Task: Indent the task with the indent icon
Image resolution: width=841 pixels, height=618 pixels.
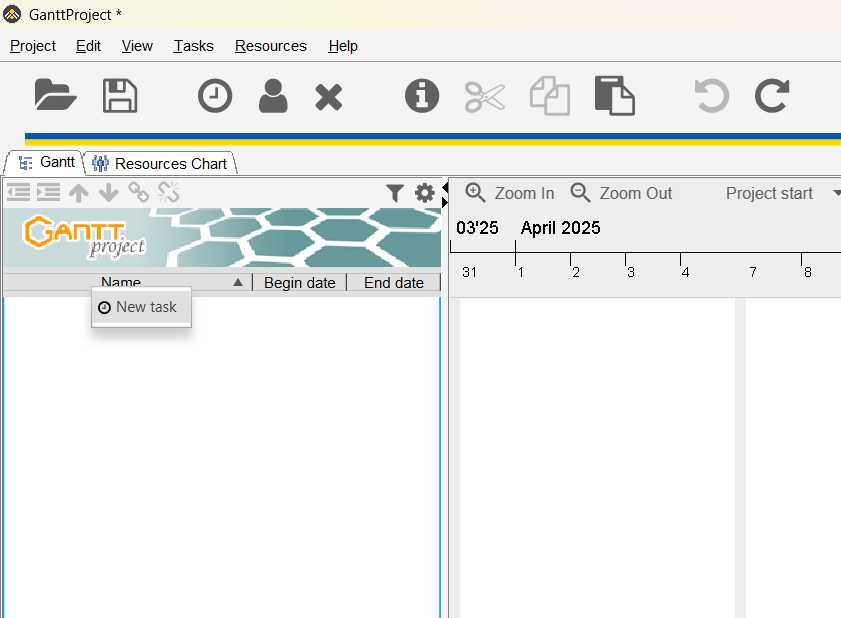Action: (x=48, y=192)
